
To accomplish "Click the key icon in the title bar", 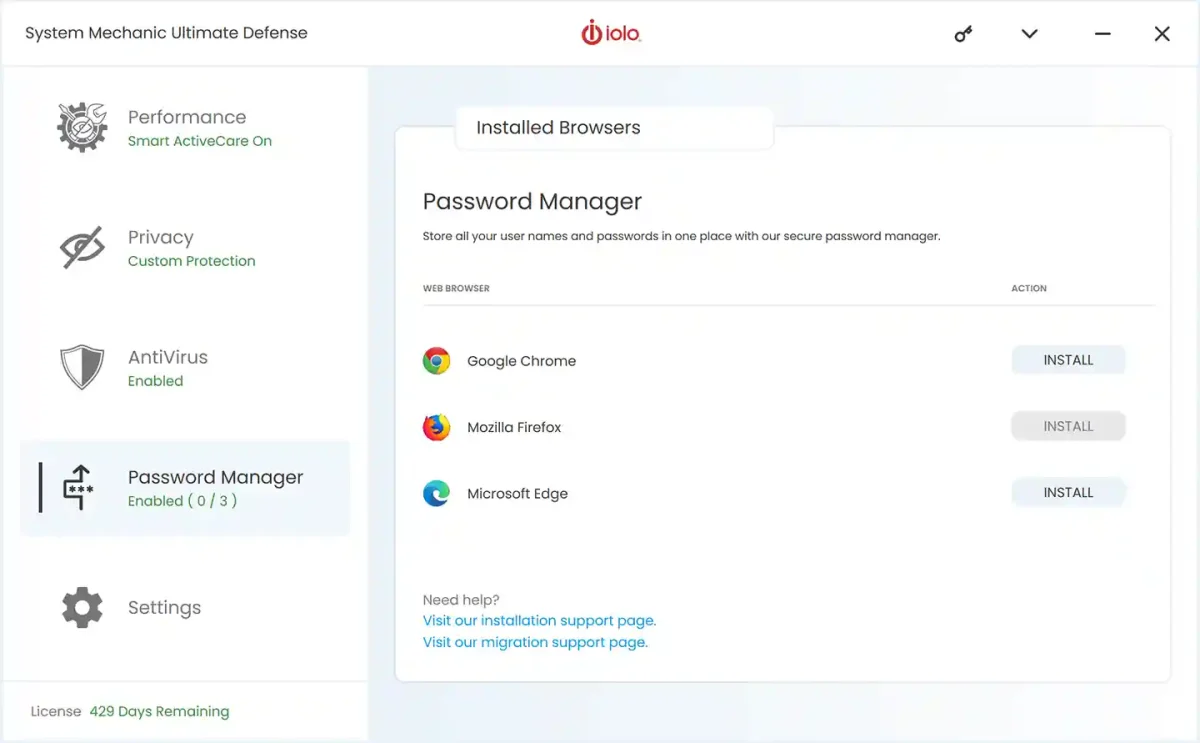I will 963,33.
